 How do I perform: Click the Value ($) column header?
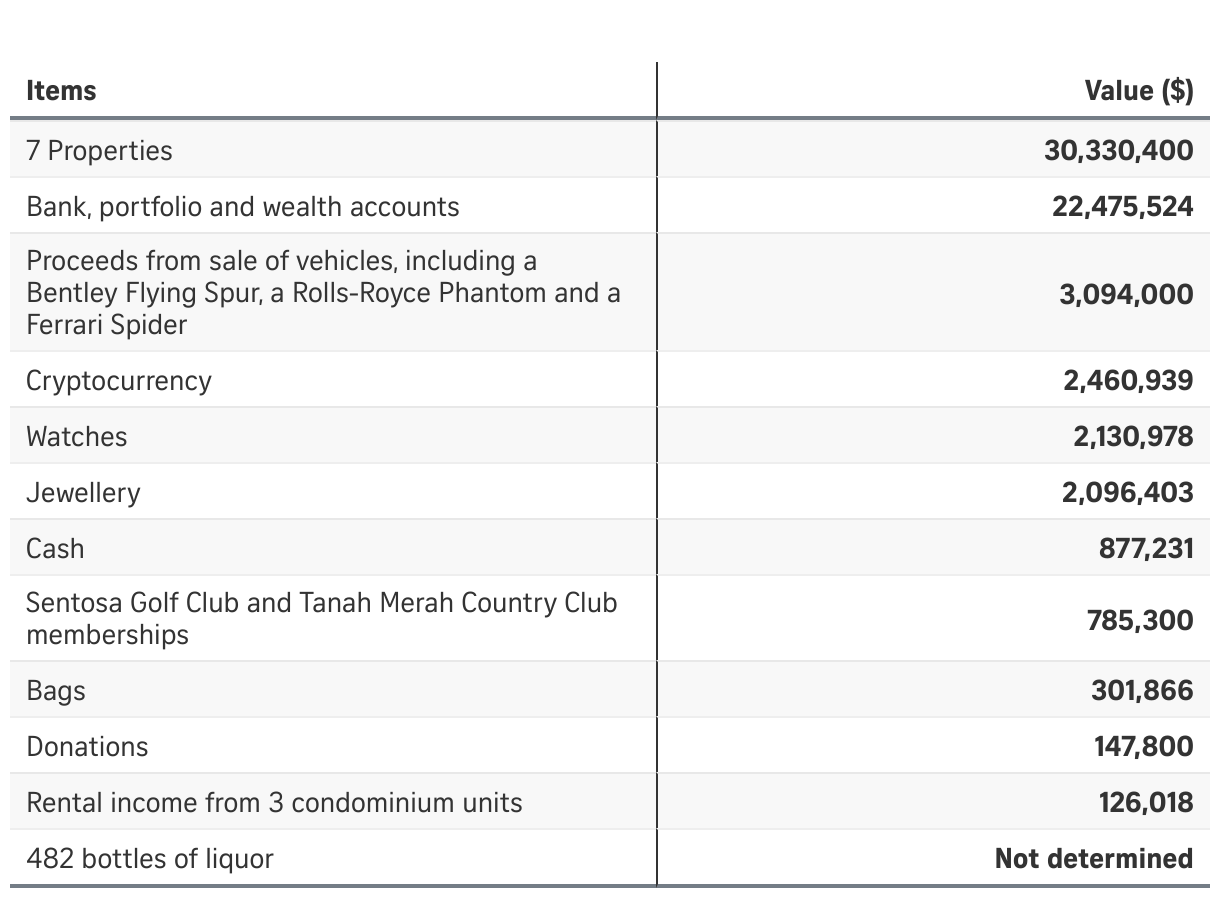coord(1139,91)
